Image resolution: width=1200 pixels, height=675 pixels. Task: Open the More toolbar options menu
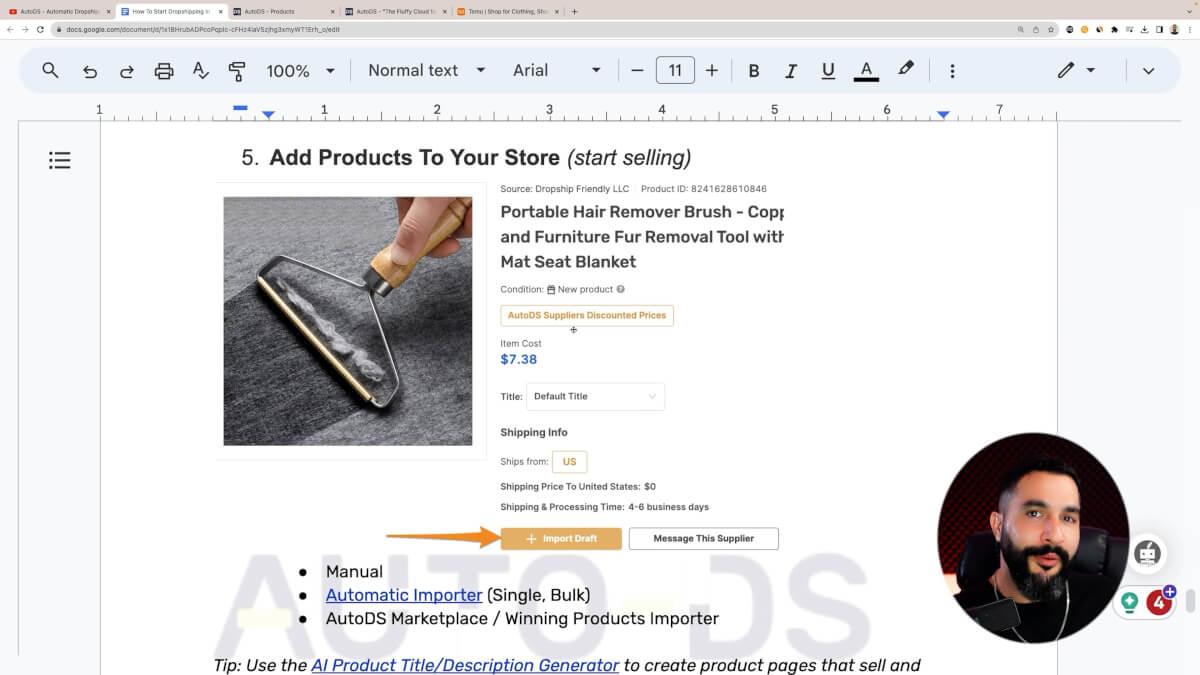tap(952, 70)
